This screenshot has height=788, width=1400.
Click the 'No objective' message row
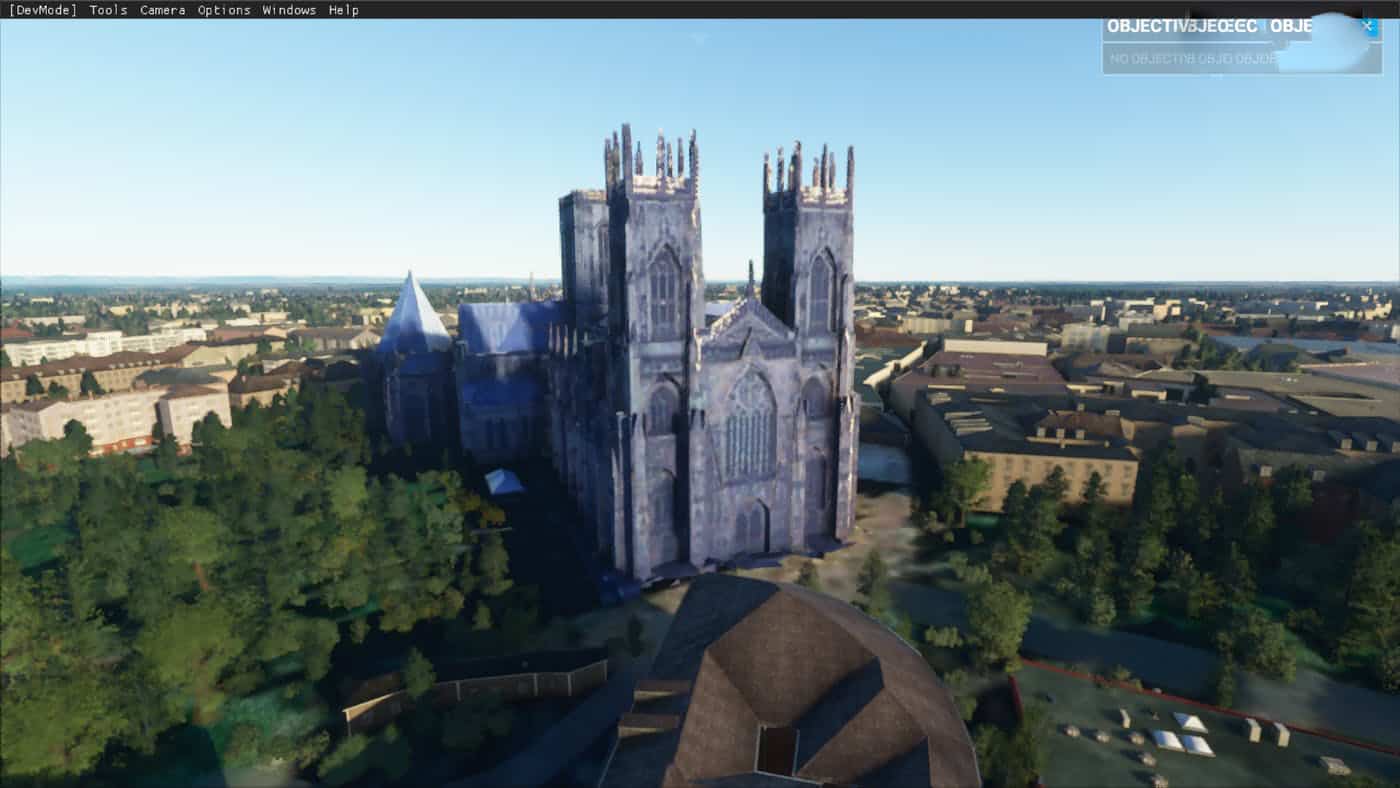(x=1190, y=59)
